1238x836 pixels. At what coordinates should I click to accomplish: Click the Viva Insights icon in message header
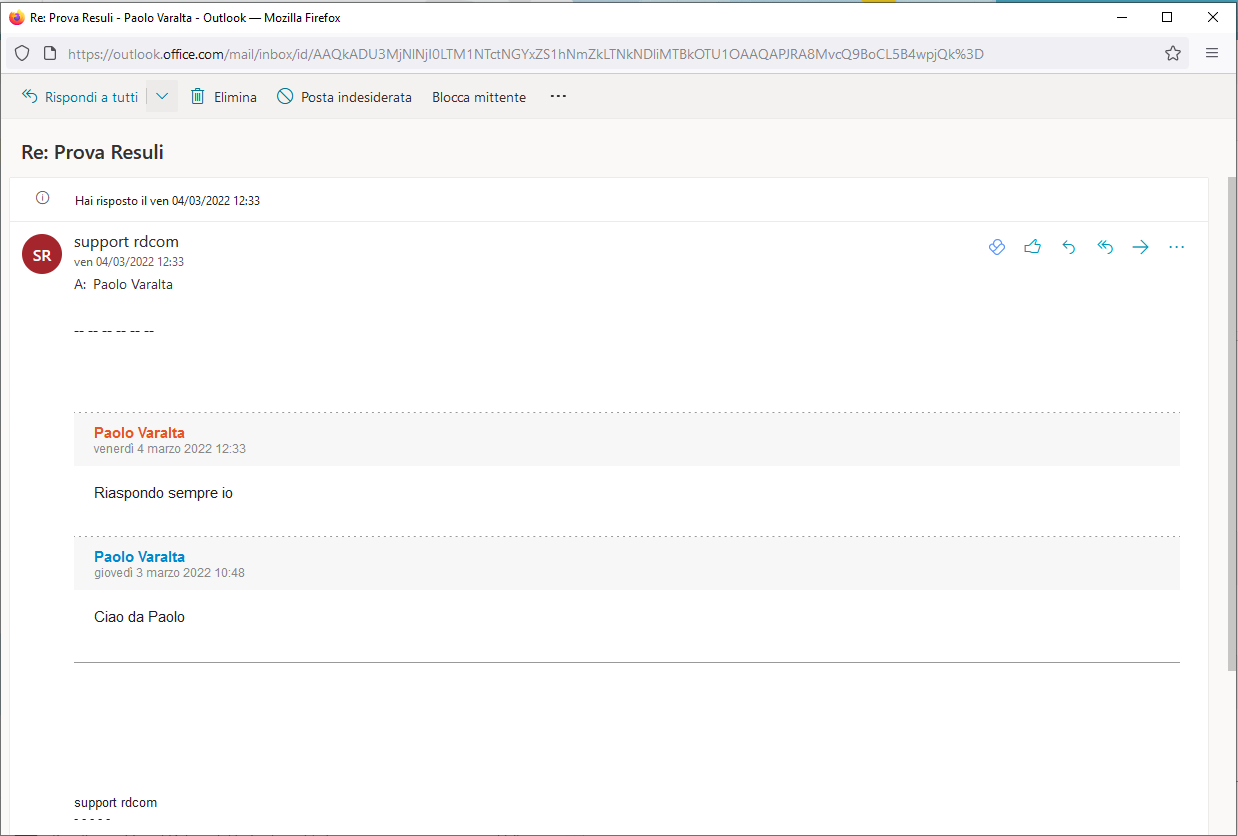click(x=996, y=247)
